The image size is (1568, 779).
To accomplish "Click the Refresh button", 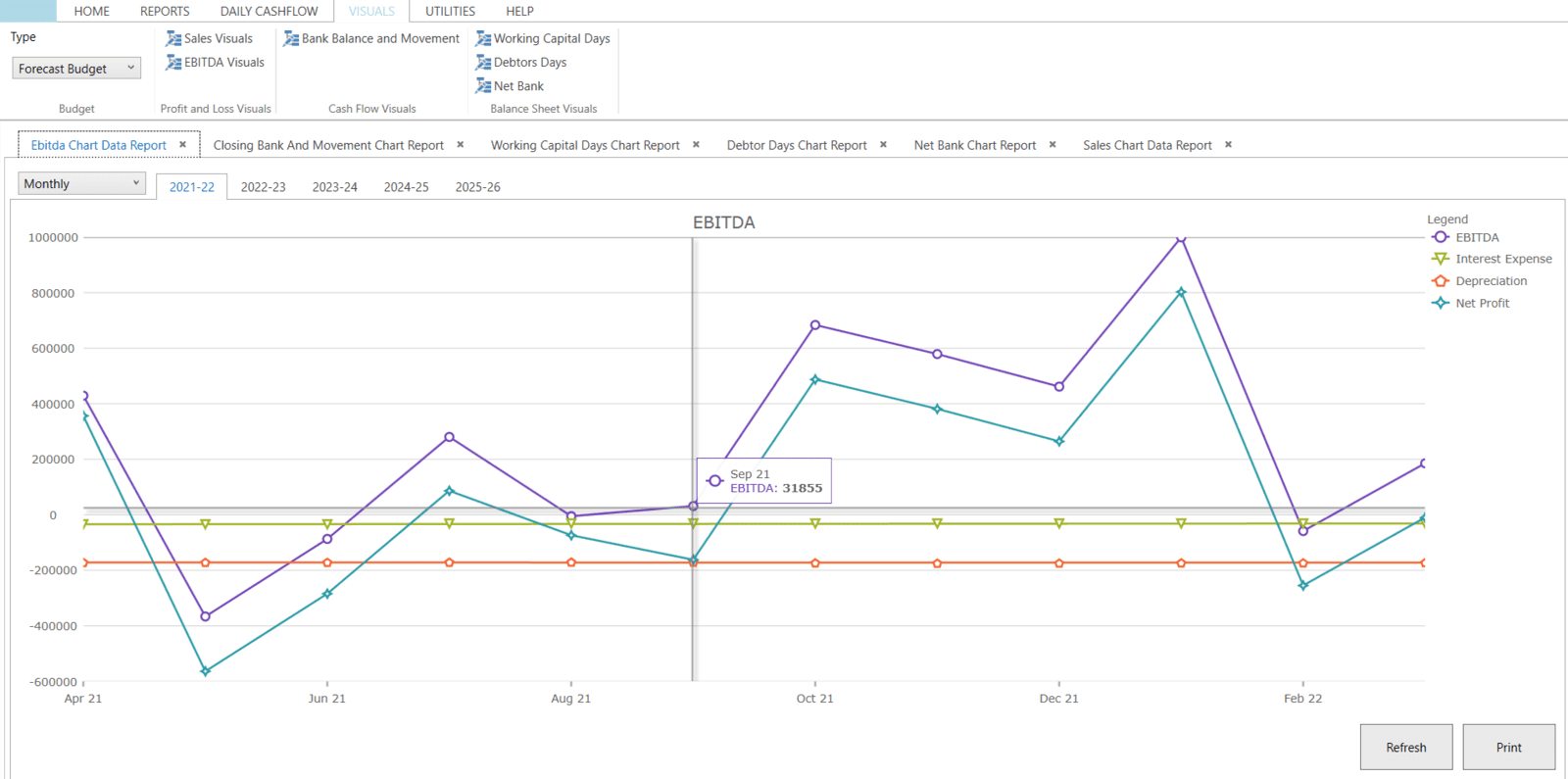I will [x=1405, y=748].
